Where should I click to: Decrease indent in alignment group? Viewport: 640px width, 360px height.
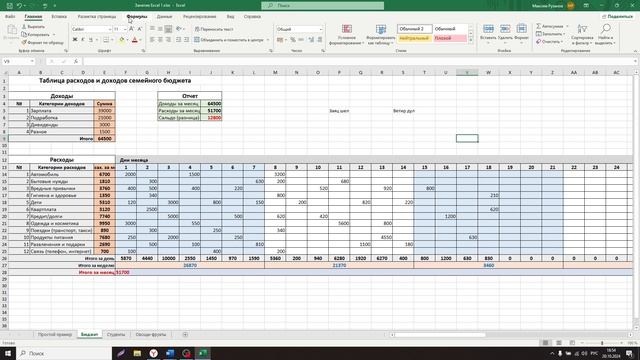pyautogui.click(x=178, y=40)
